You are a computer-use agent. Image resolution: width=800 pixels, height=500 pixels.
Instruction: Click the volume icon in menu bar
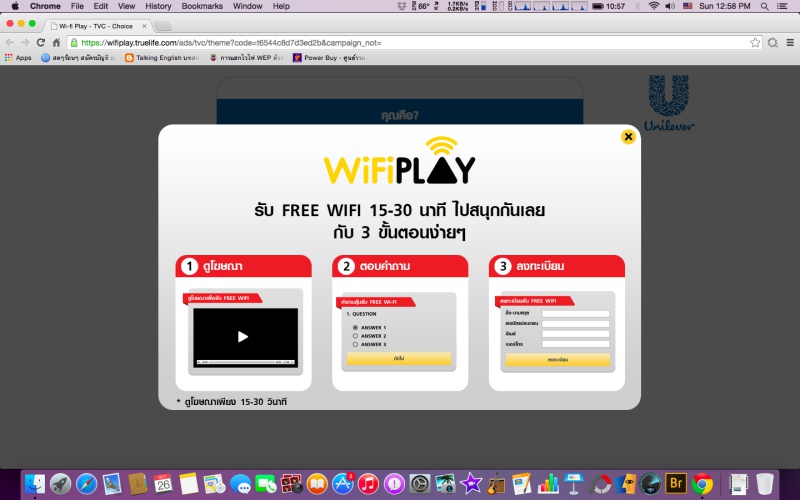[670, 6]
